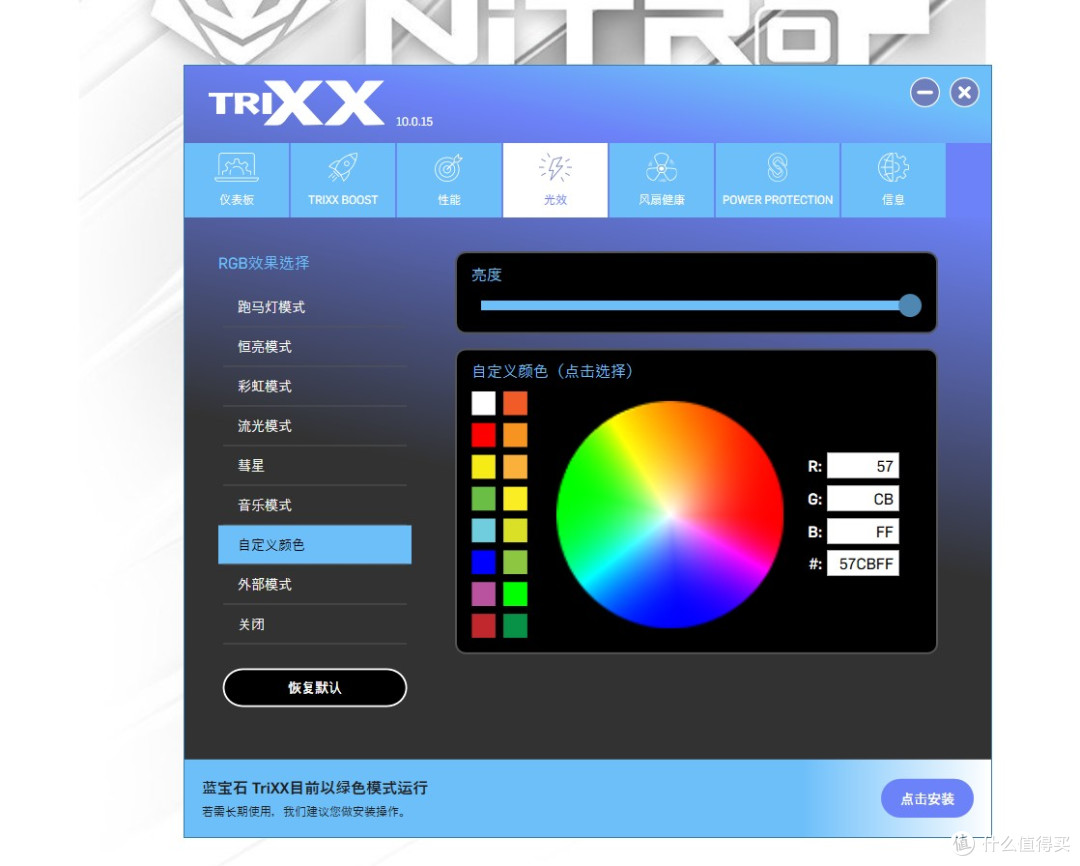Viewport: 1080px width, 866px height.
Task: Open the 仪表板 dashboard tab
Action: [237, 180]
